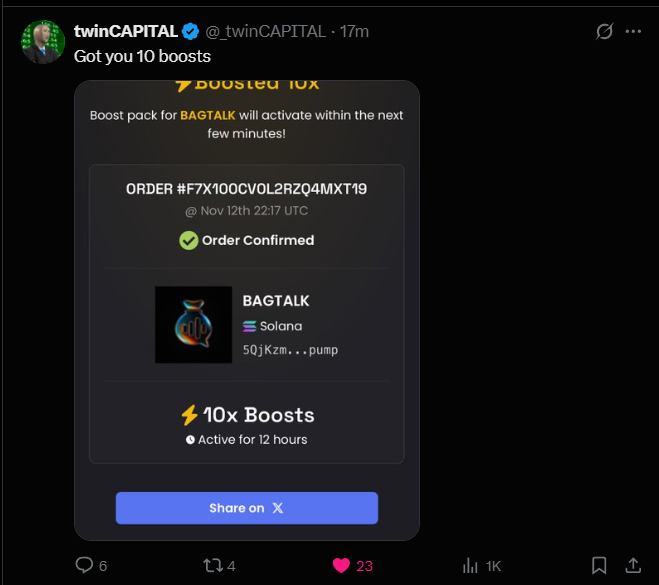The image size is (659, 585).
Task: Bookmark this post
Action: click(x=598, y=565)
